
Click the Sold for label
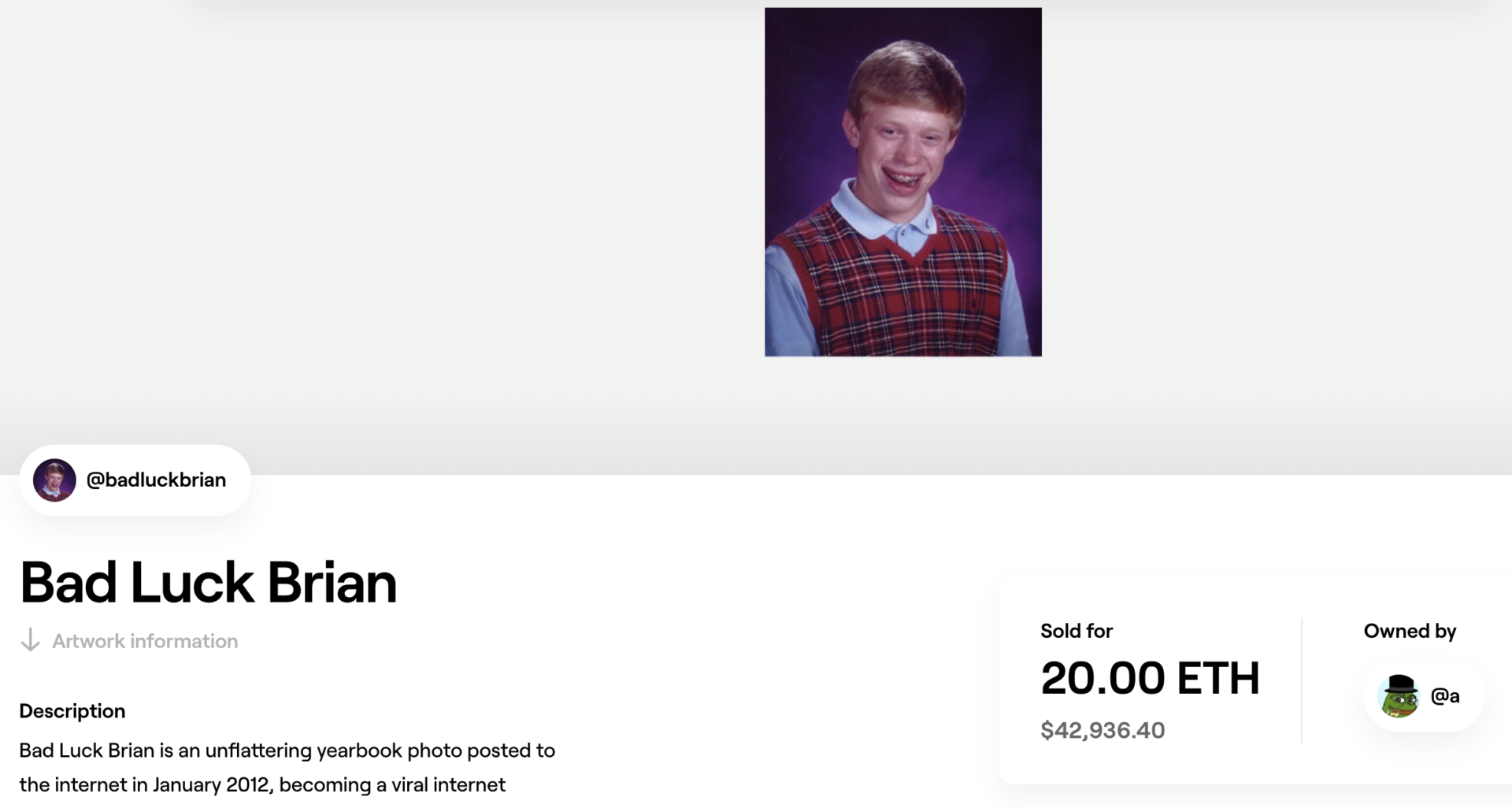point(1076,631)
